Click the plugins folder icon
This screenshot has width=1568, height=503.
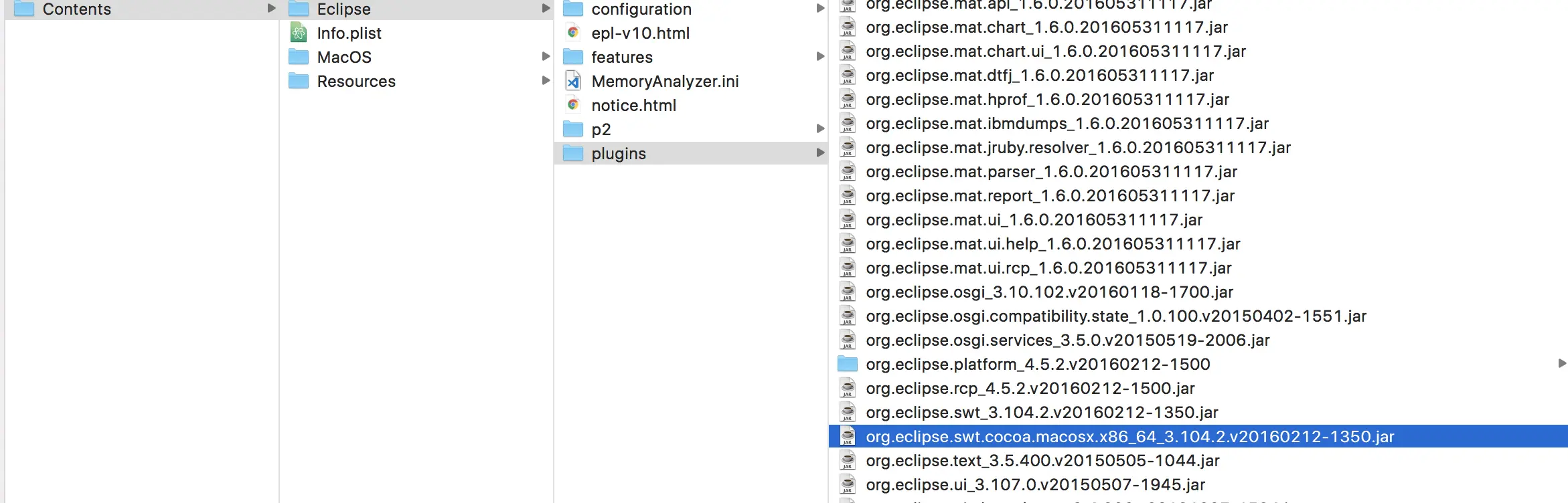click(x=573, y=153)
